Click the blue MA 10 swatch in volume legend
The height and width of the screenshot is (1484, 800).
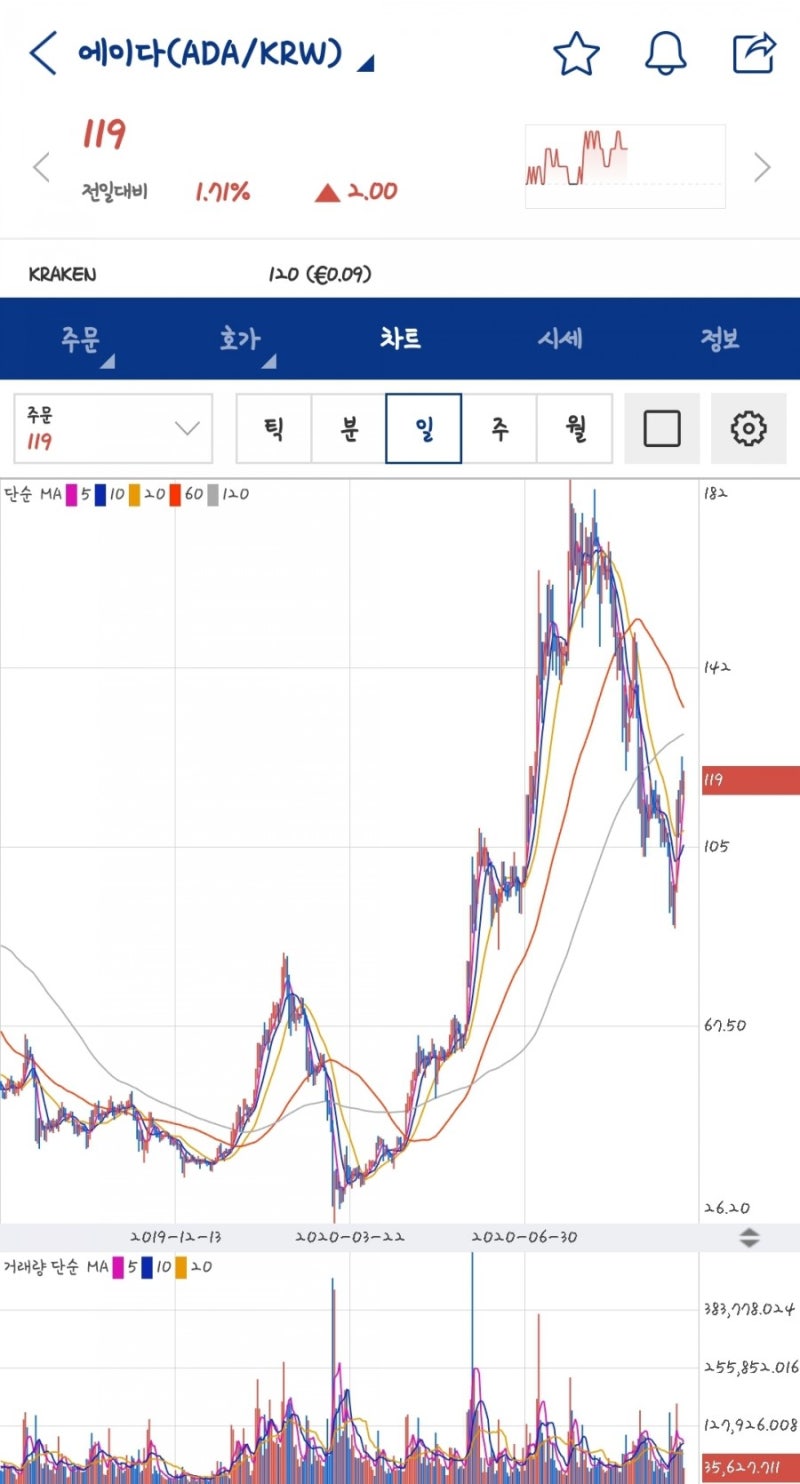[x=147, y=1268]
